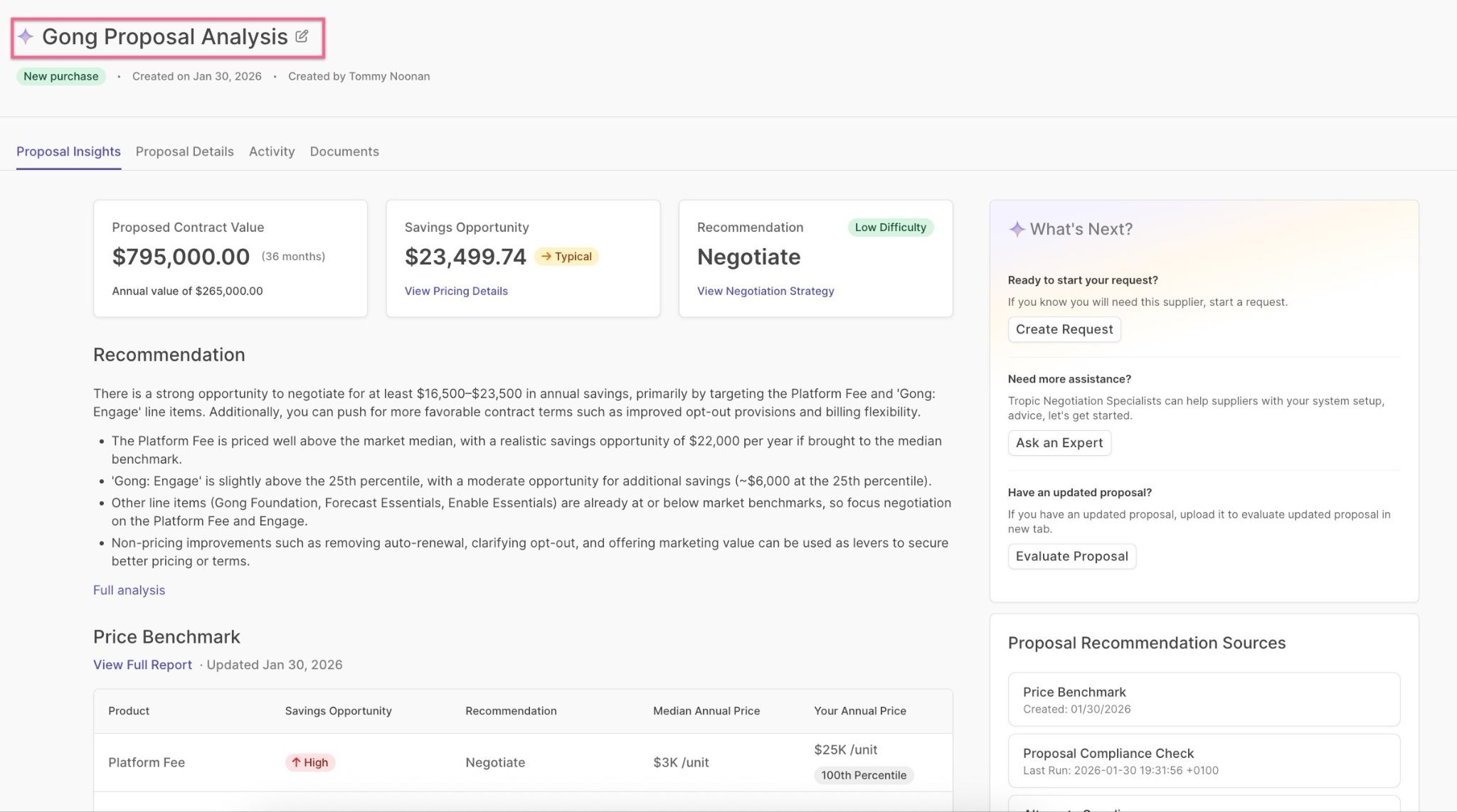
Task: Click the Typical arrow badge
Action: (x=566, y=257)
